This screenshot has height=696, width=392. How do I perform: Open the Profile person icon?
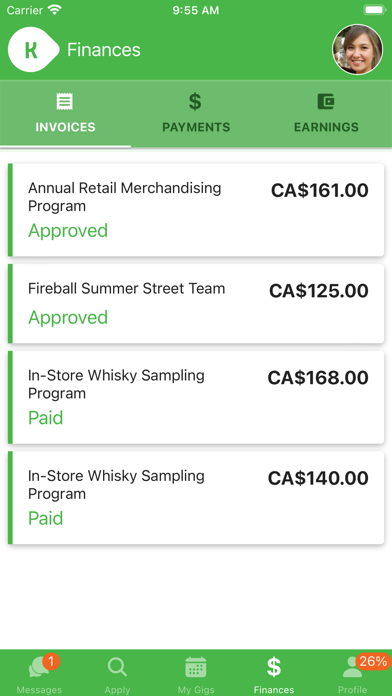pyautogui.click(x=352, y=667)
